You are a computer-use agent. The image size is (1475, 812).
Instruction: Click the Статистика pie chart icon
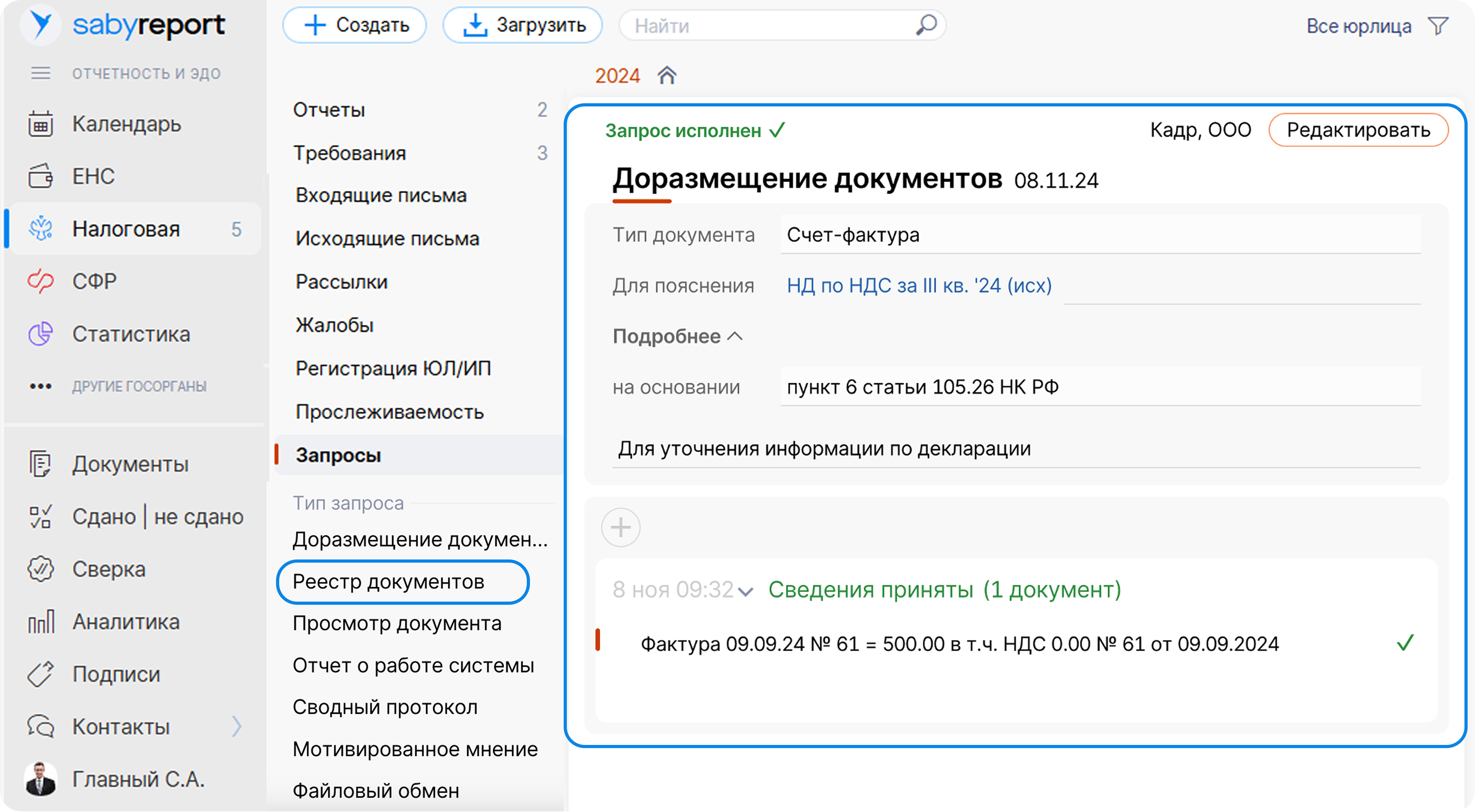pos(41,334)
